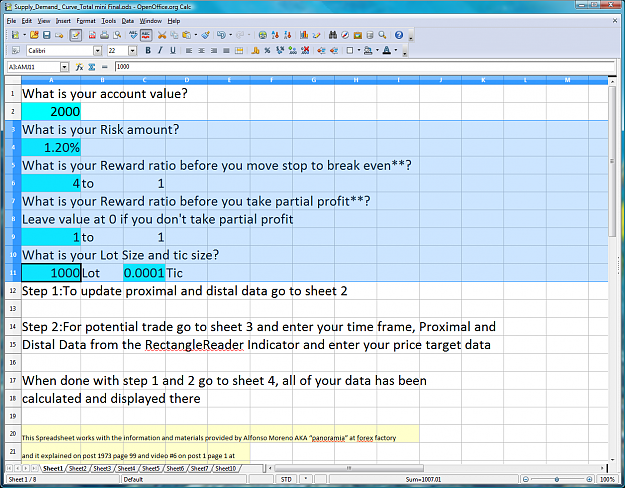The width and height of the screenshot is (625, 488).
Task: Open the Data menu
Action: pyautogui.click(x=128, y=21)
